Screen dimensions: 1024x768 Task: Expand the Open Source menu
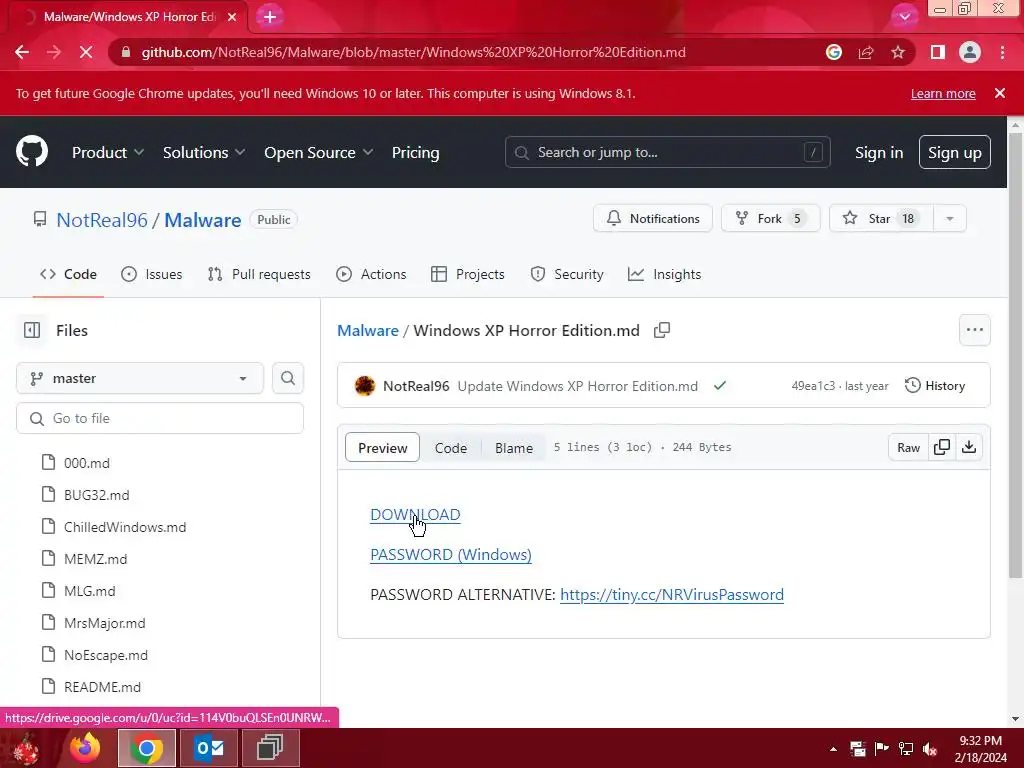(x=319, y=152)
